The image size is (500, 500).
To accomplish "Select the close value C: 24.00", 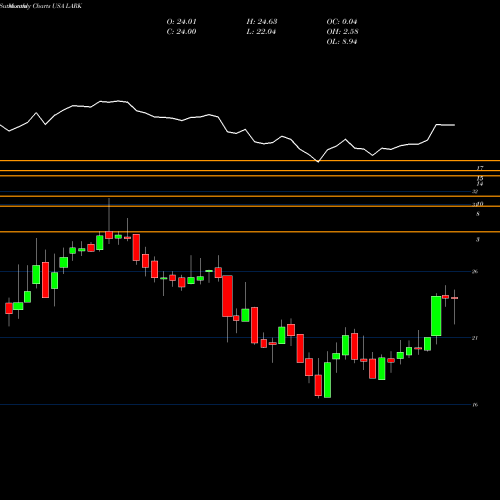I will [181, 32].
